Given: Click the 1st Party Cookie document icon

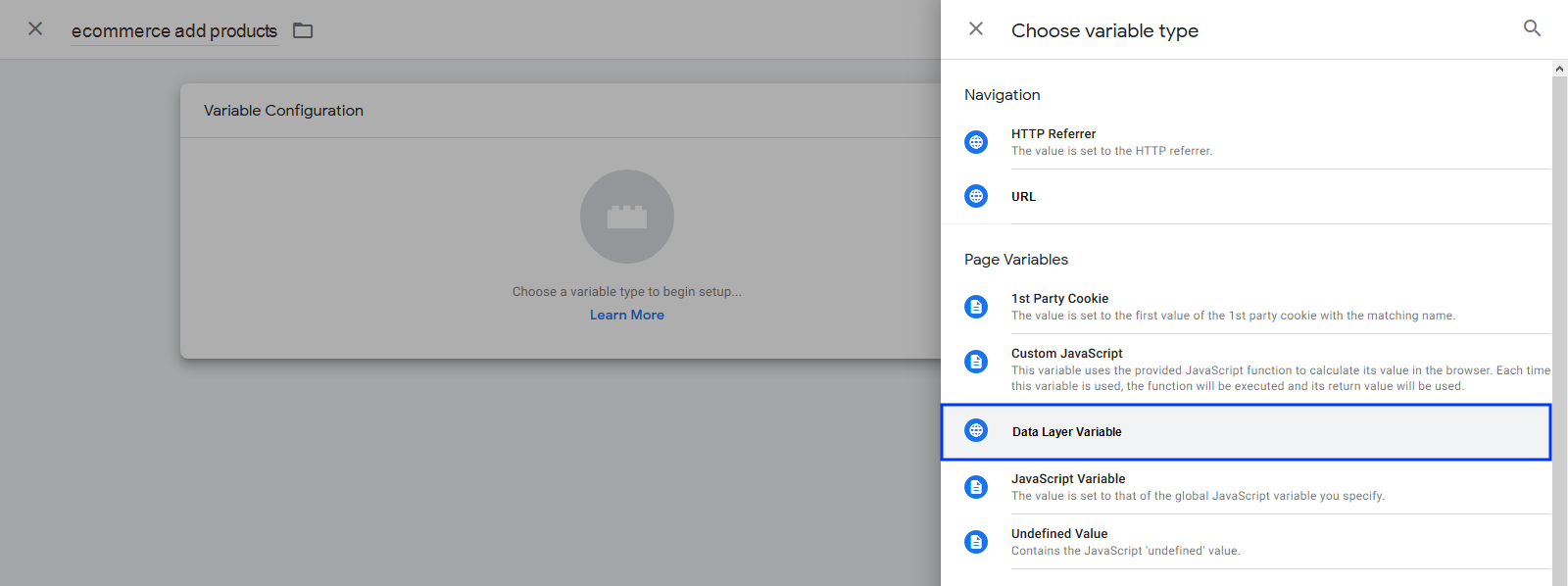Looking at the screenshot, I should [x=976, y=307].
